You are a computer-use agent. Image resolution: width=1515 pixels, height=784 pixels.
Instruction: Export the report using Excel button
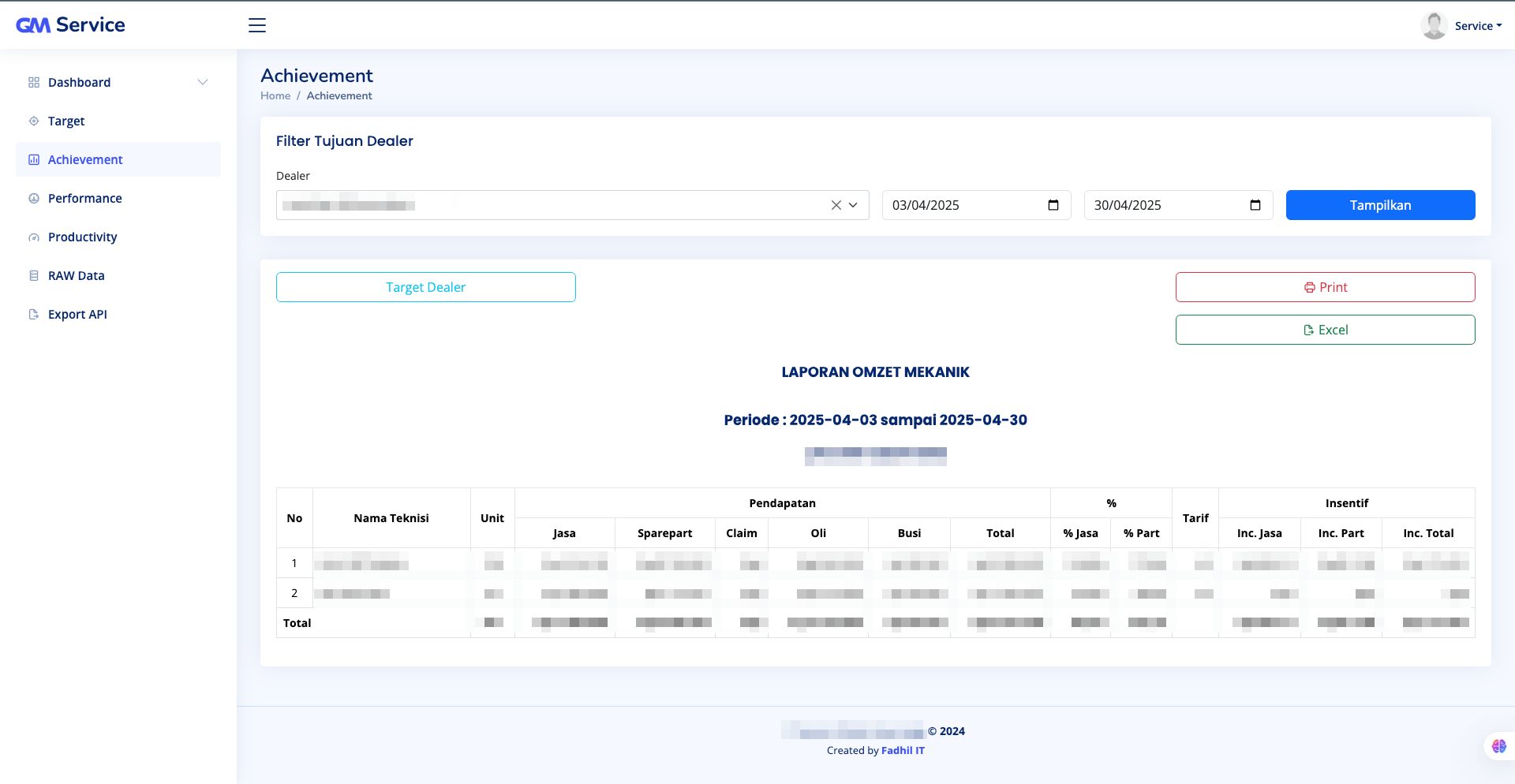click(x=1326, y=330)
